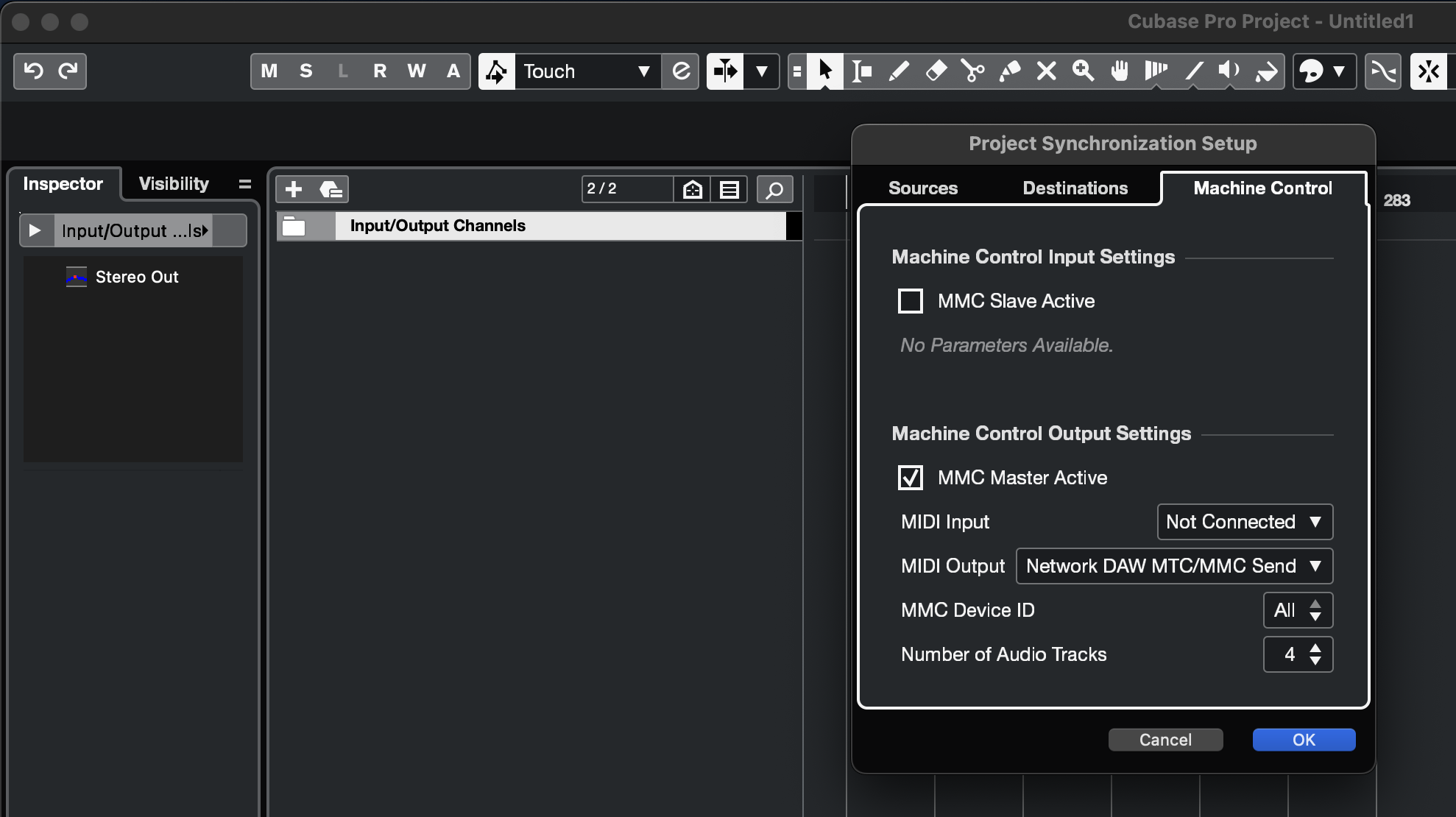This screenshot has width=1456, height=817.
Task: Enable MMC Slave Active checkbox
Action: [911, 301]
